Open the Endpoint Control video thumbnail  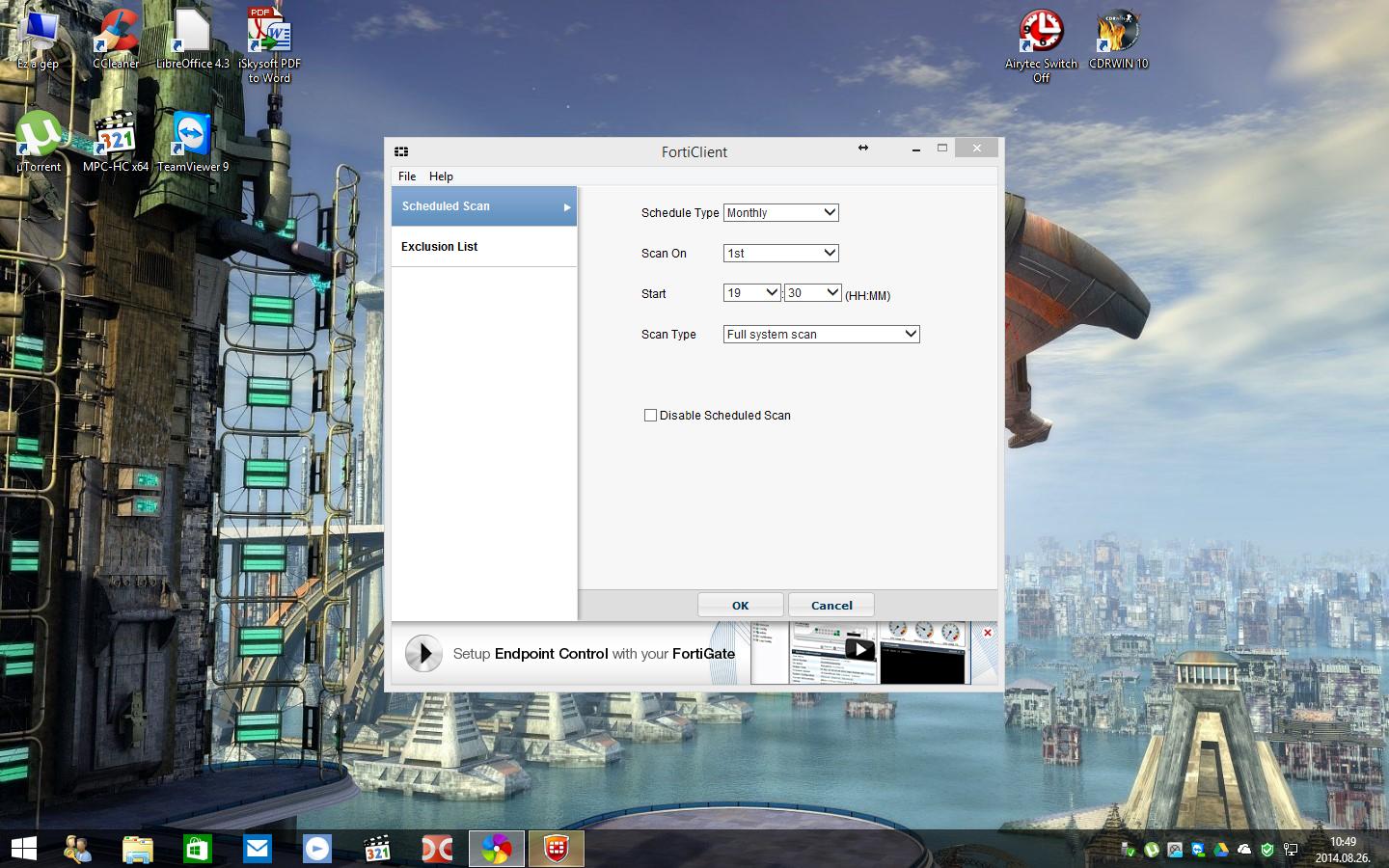858,653
